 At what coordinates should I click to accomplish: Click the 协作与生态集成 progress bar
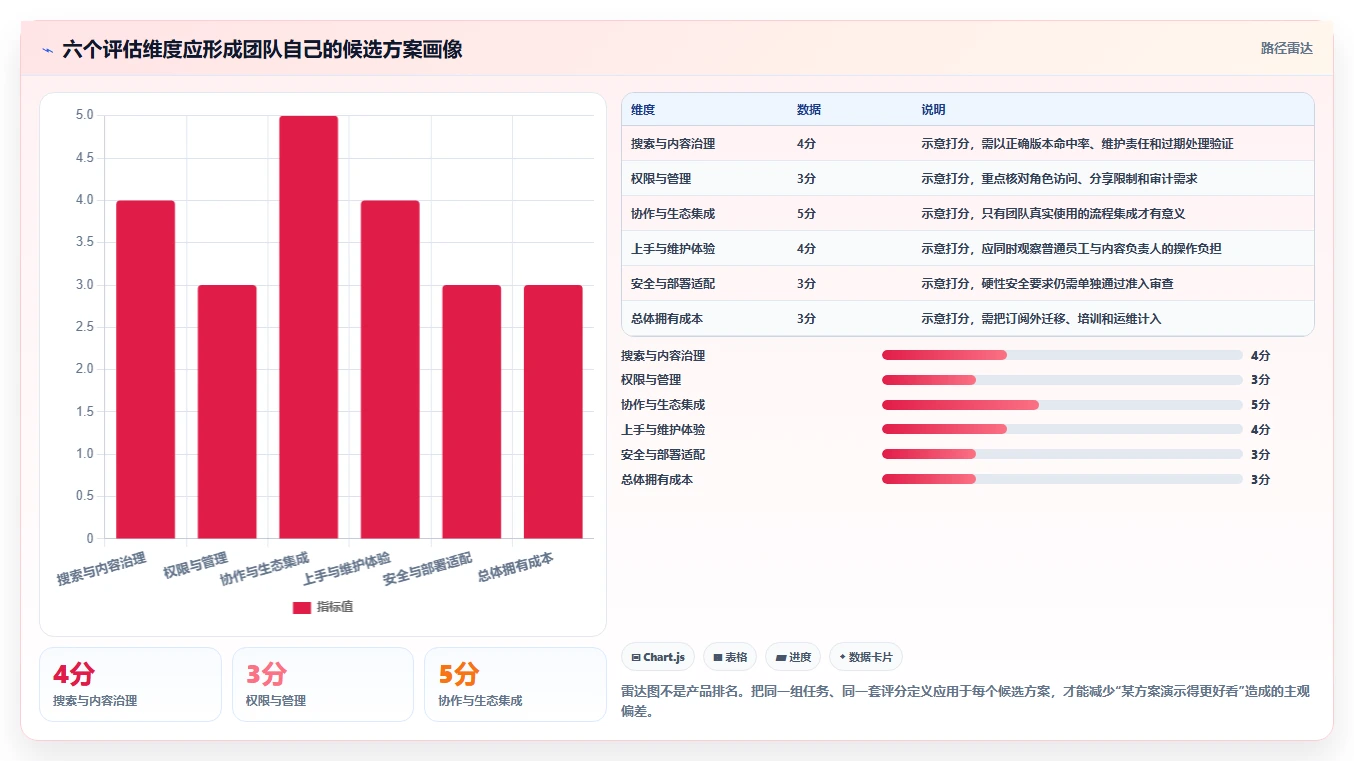(1062, 405)
